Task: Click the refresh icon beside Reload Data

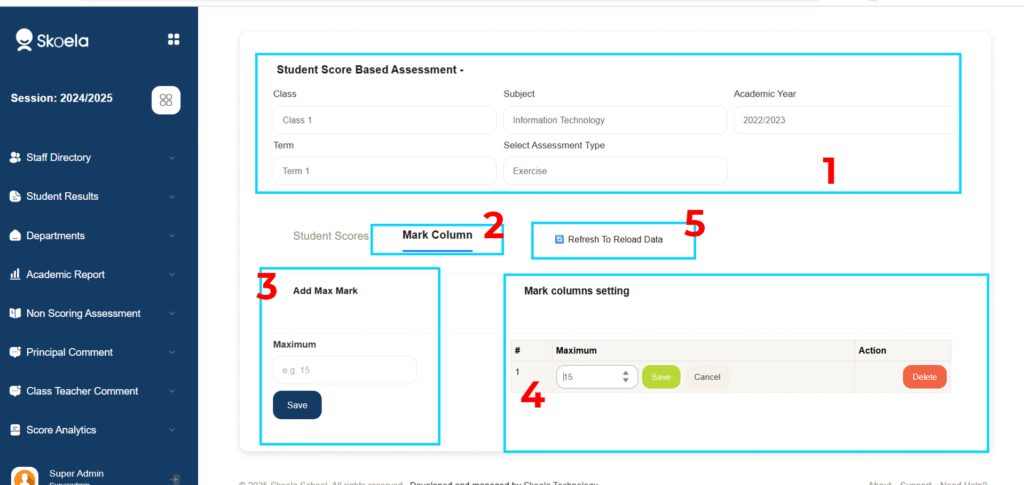Action: coord(559,240)
